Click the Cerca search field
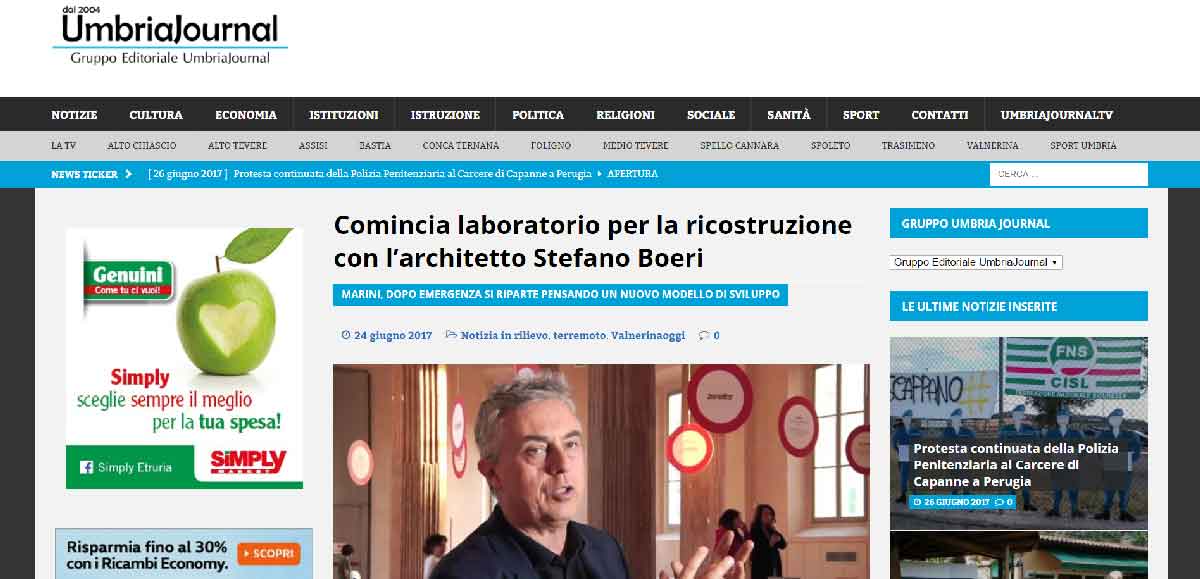The height and width of the screenshot is (579, 1200). pyautogui.click(x=1069, y=174)
